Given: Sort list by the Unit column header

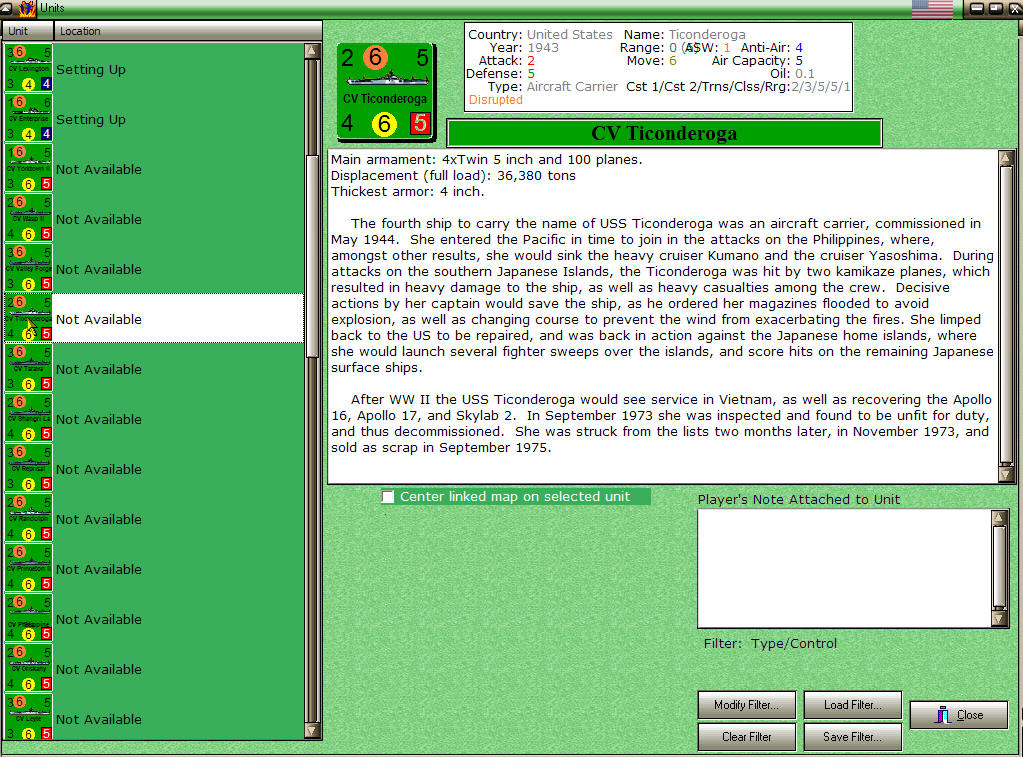Looking at the screenshot, I should 27,31.
